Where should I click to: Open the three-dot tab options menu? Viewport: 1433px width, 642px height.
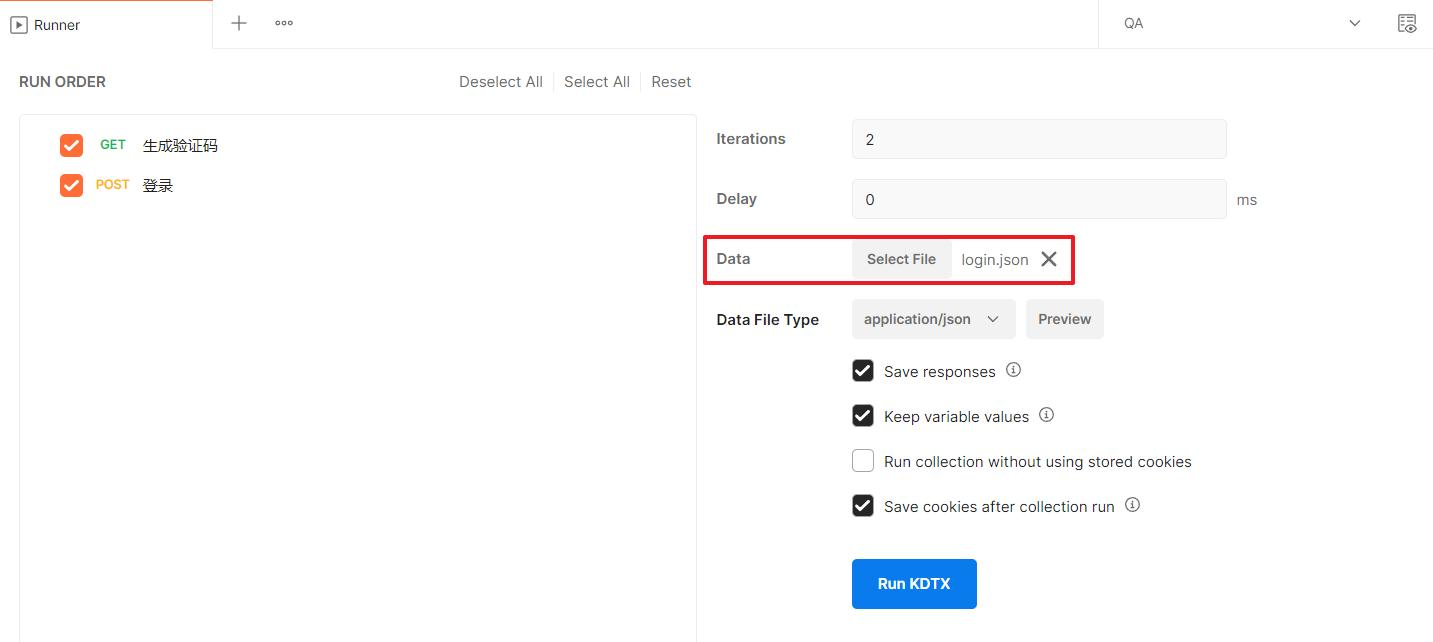pyautogui.click(x=284, y=23)
